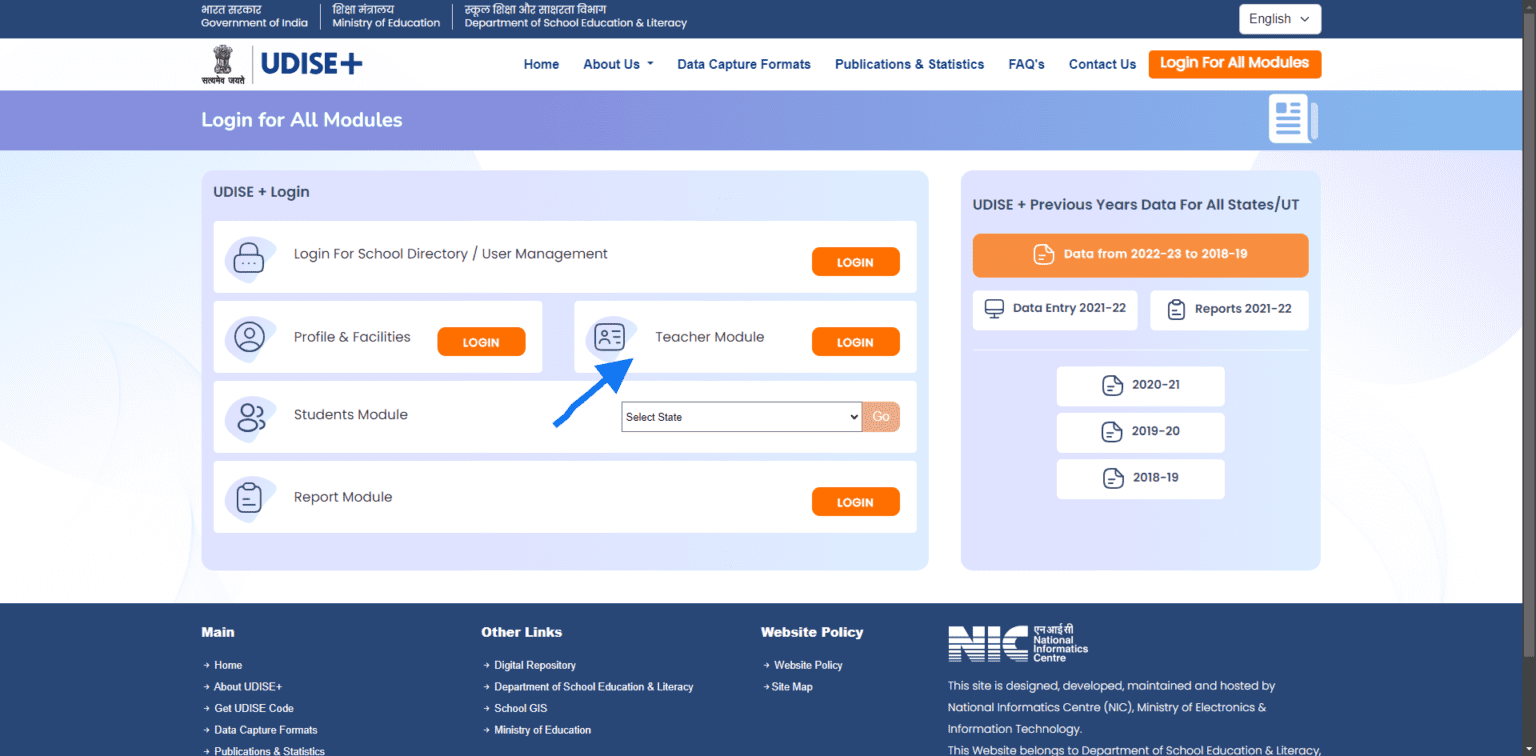This screenshot has width=1536, height=756.
Task: Select the monitor icon next to Data Entry 2021-22
Action: pyautogui.click(x=994, y=310)
